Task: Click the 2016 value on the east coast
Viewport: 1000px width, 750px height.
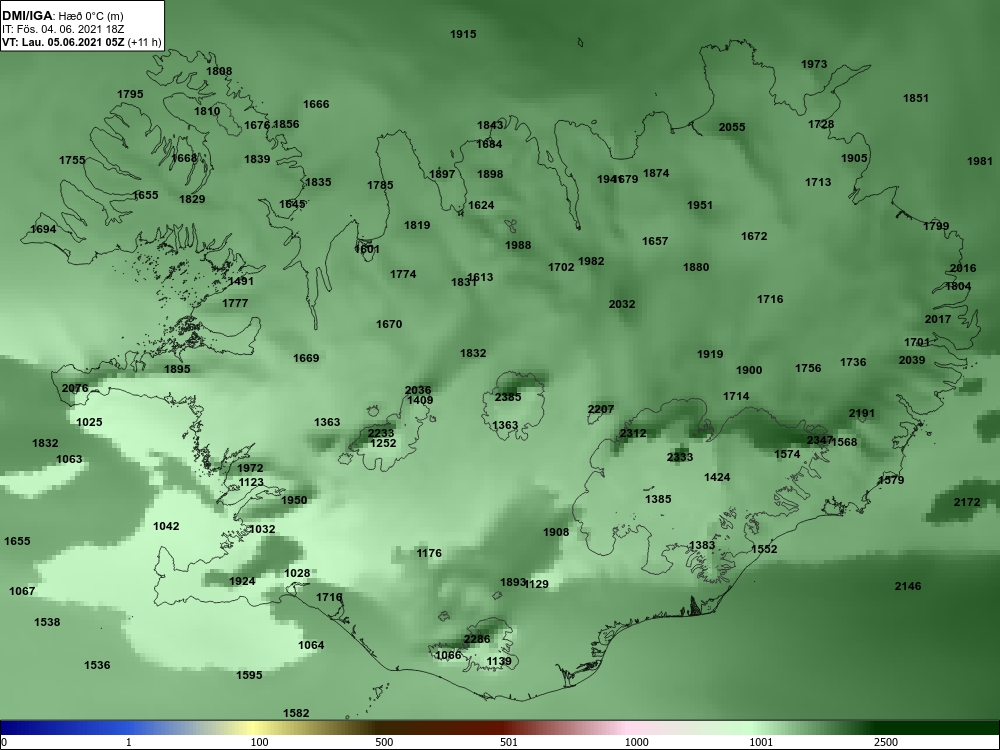Action: click(962, 268)
